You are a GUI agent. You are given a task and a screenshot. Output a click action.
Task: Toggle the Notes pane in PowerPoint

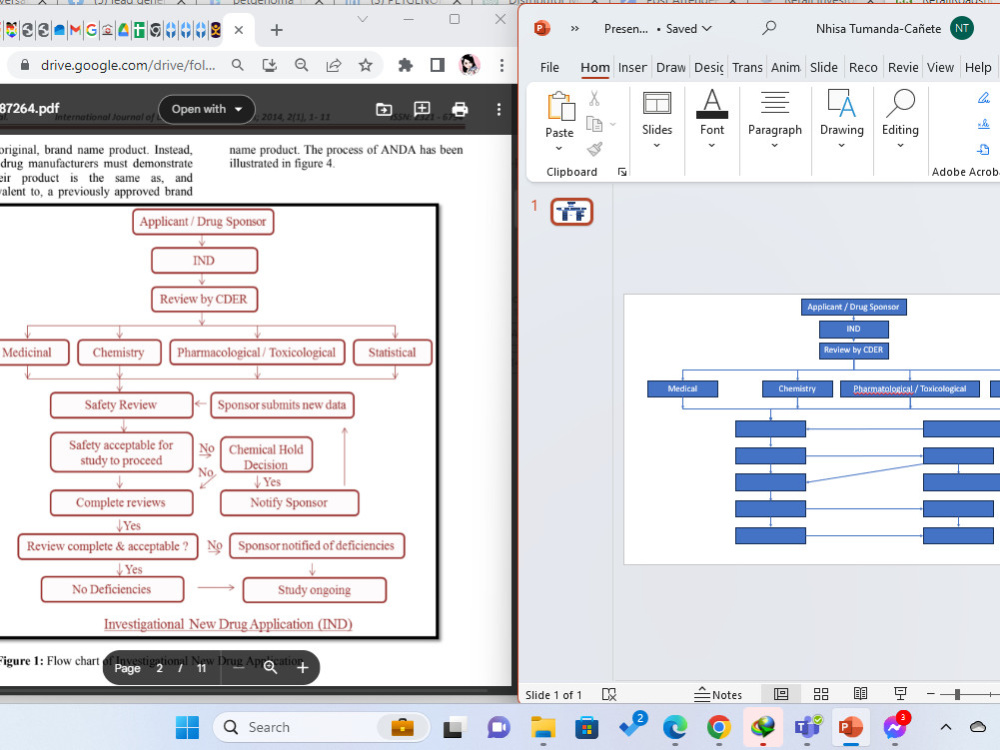coord(718,694)
